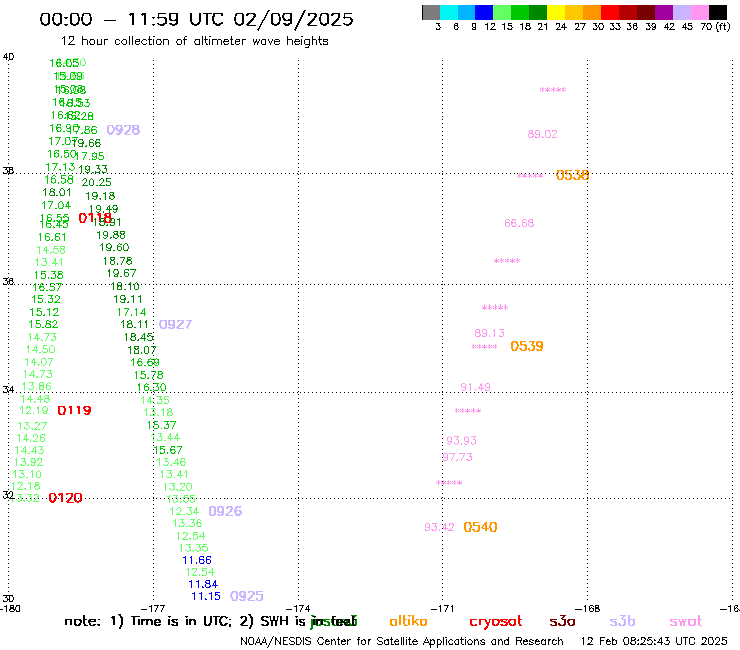740x650 pixels.
Task: Select the 's3a' legend label
Action: pyautogui.click(x=562, y=621)
